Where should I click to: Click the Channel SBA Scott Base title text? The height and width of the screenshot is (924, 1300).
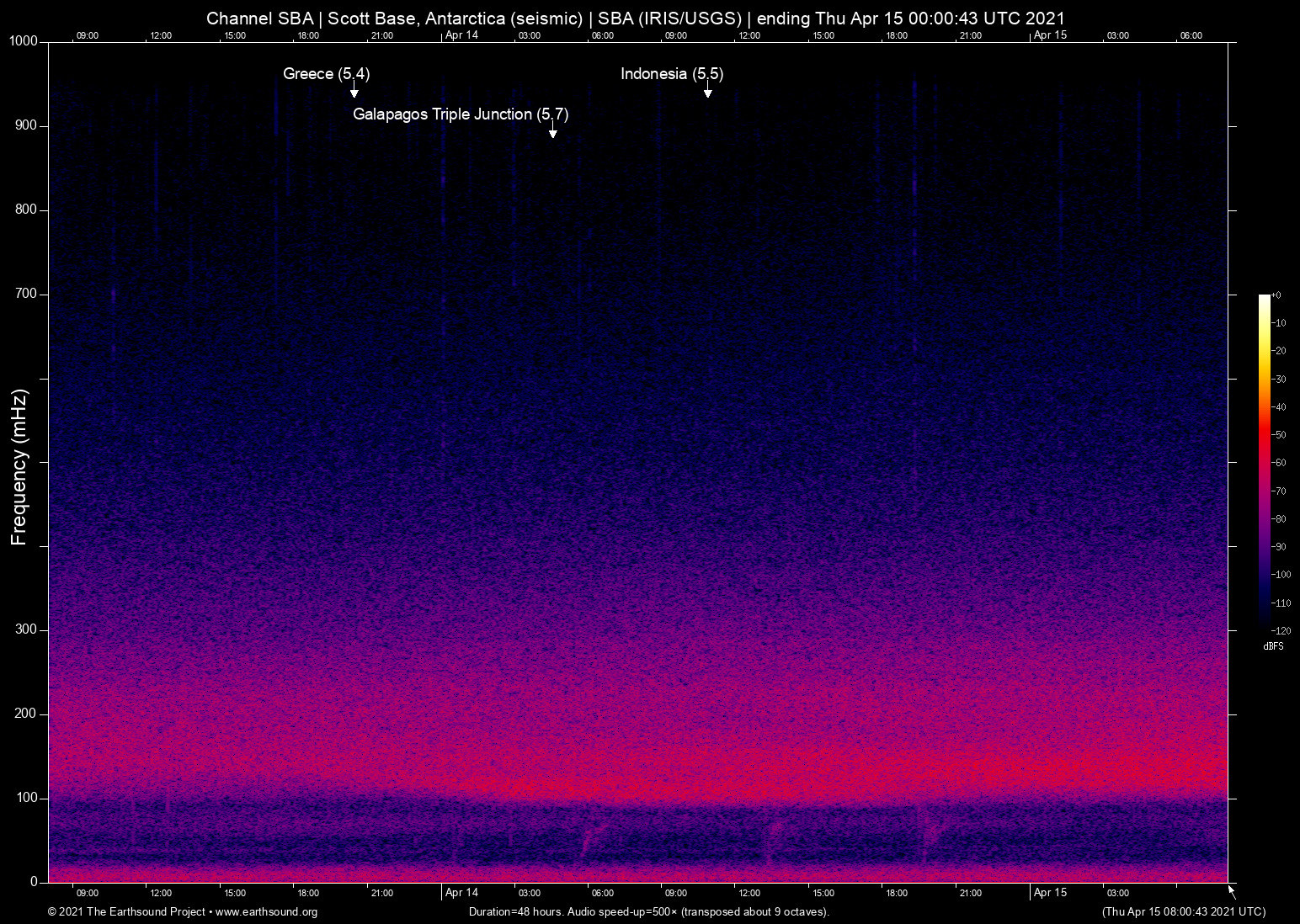635,19
